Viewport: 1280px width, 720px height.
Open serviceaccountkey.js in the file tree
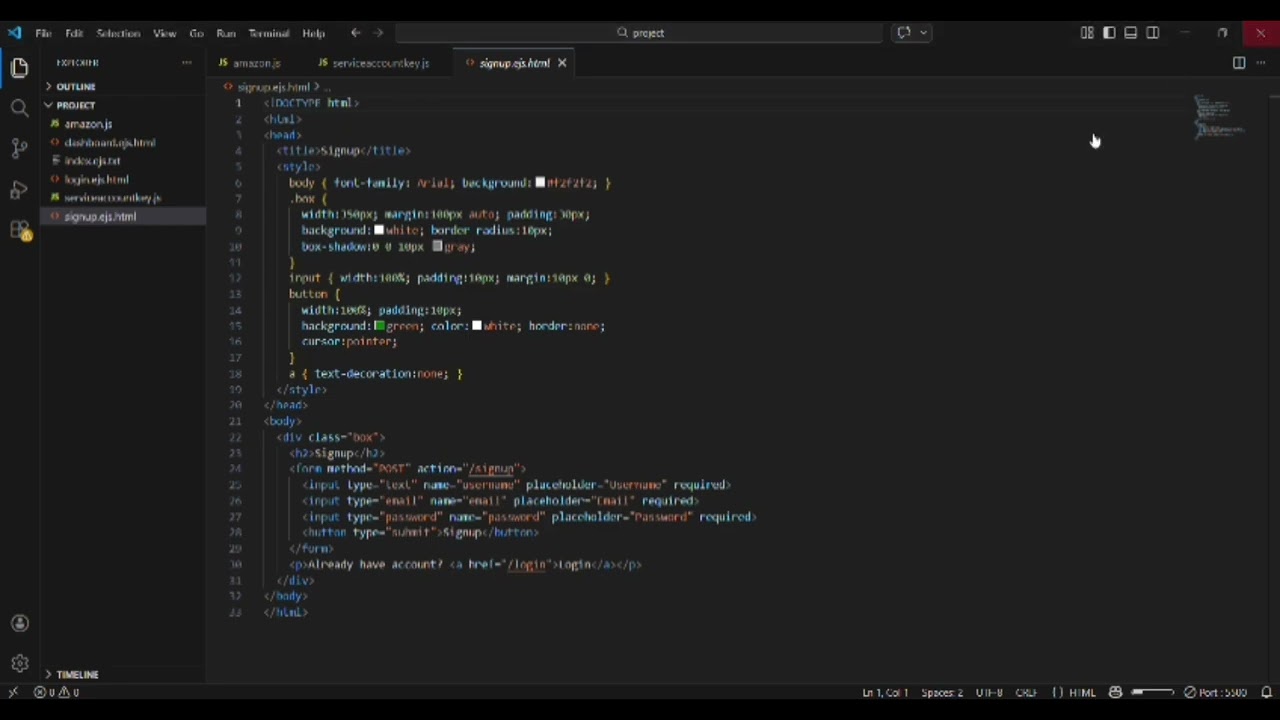[x=112, y=198]
